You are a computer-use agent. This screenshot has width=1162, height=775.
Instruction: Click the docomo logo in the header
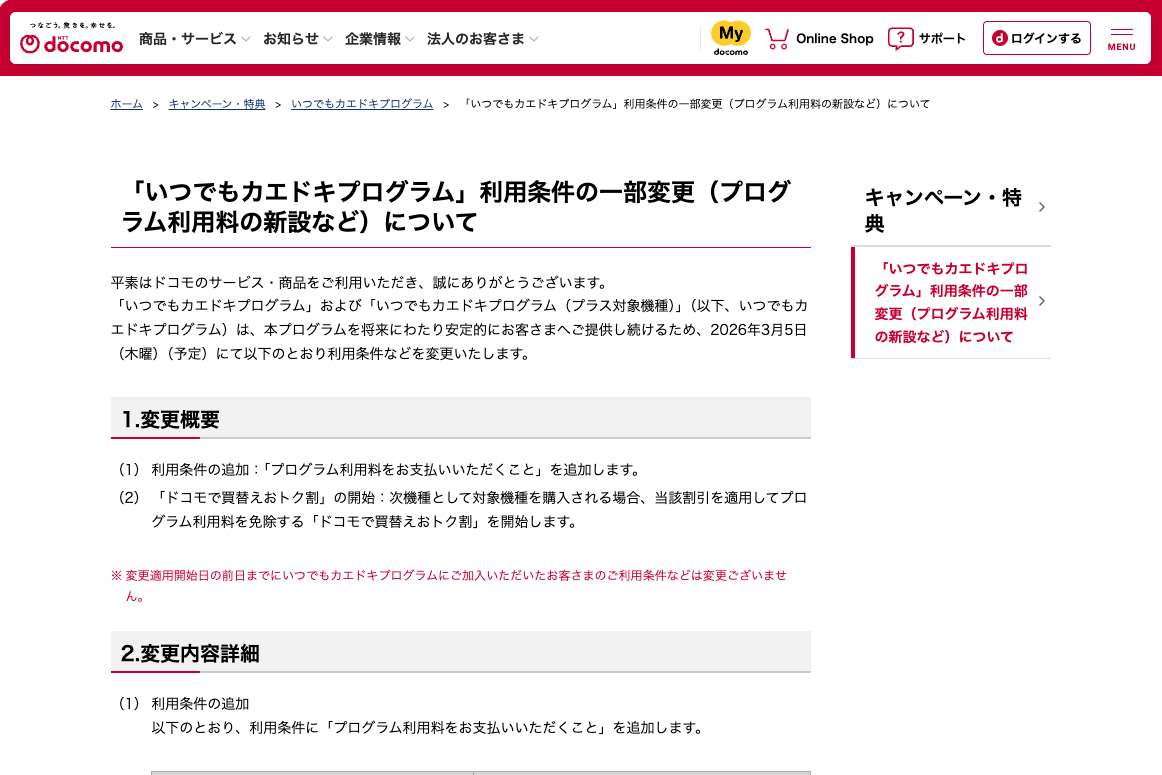70,42
